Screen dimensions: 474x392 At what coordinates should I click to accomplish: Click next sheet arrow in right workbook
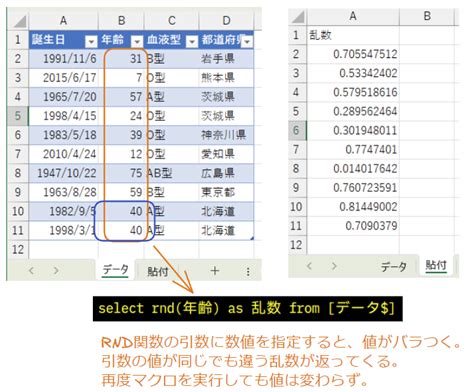click(x=334, y=266)
